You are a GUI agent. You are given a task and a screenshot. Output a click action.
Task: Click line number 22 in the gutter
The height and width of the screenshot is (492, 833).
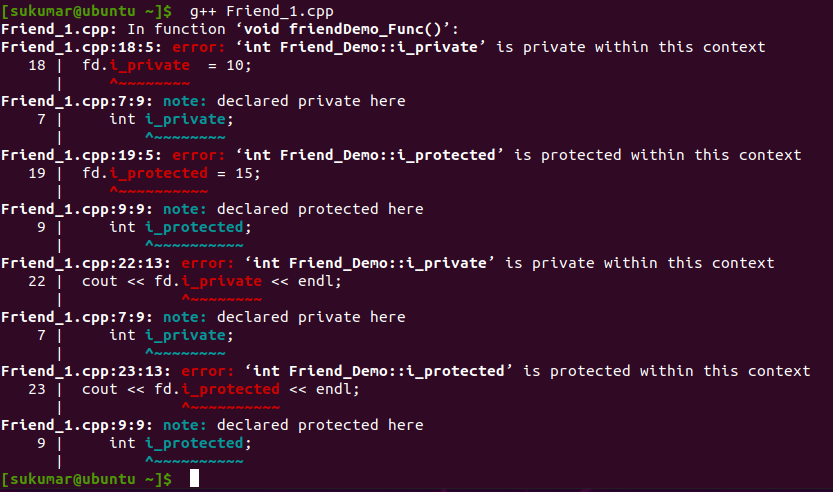click(37, 281)
